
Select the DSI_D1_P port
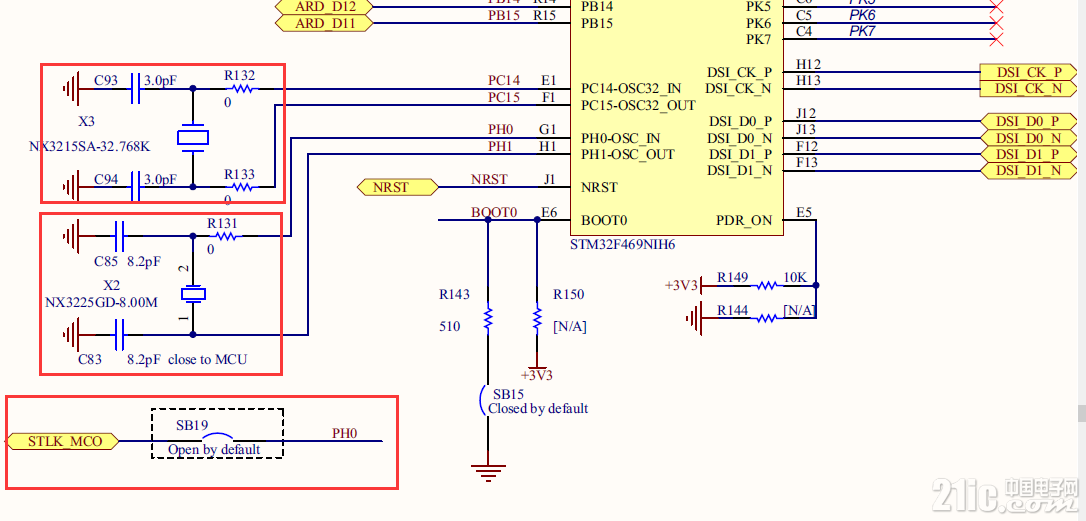pyautogui.click(x=1029, y=154)
